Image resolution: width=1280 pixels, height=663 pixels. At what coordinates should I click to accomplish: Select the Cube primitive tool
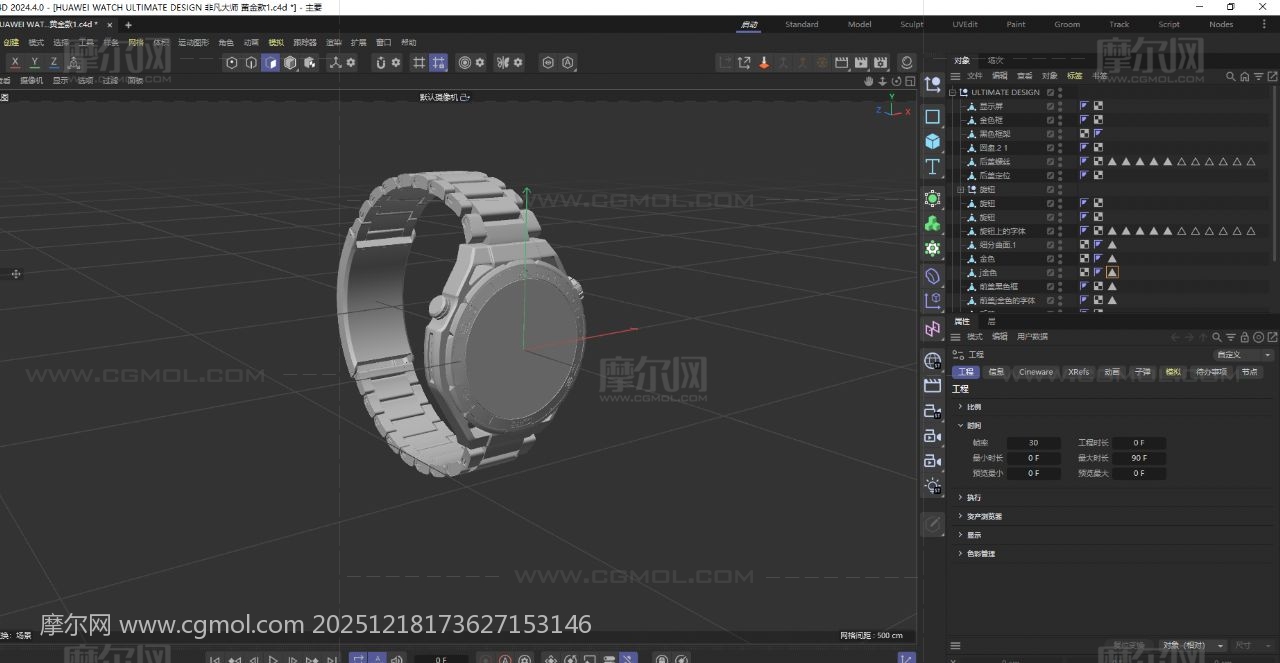[x=933, y=141]
